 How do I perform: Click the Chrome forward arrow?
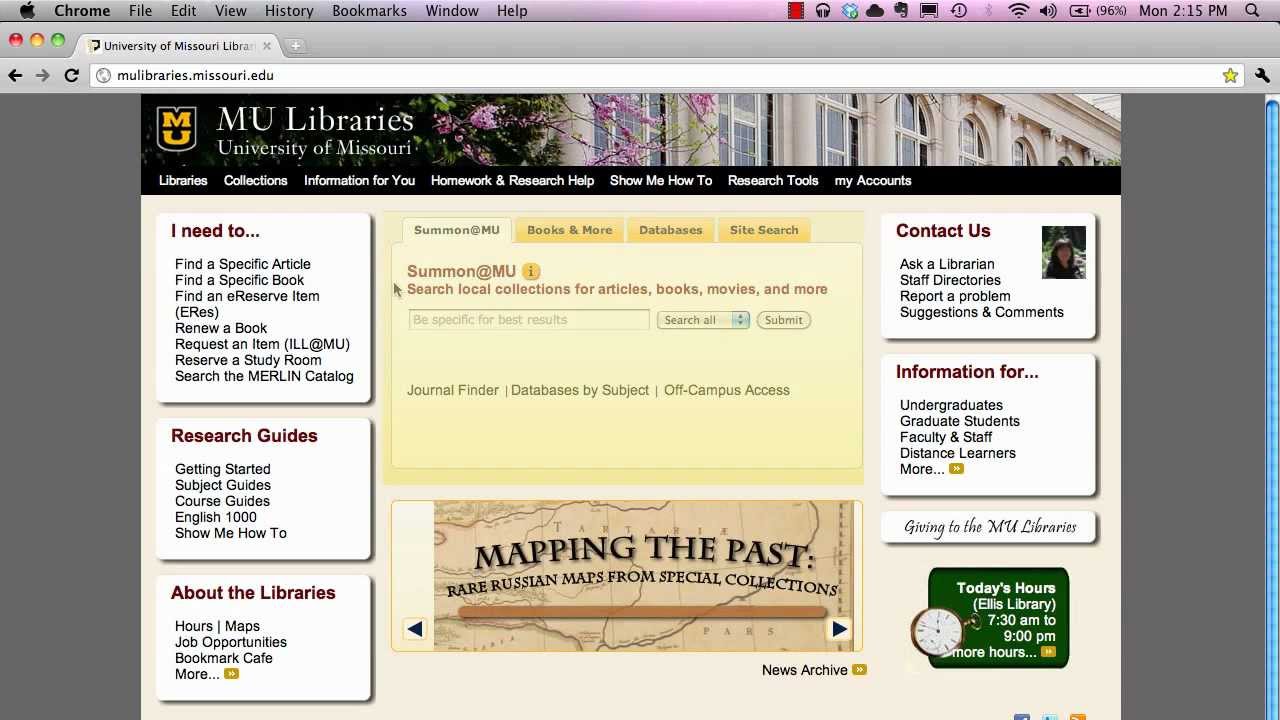(43, 75)
